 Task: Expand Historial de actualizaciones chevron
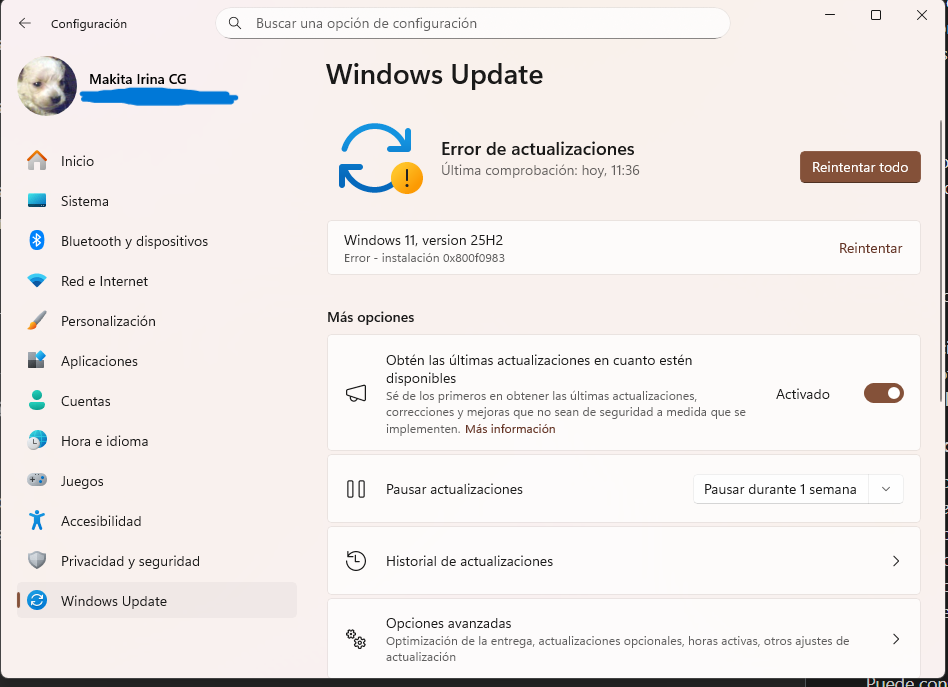[x=896, y=561]
